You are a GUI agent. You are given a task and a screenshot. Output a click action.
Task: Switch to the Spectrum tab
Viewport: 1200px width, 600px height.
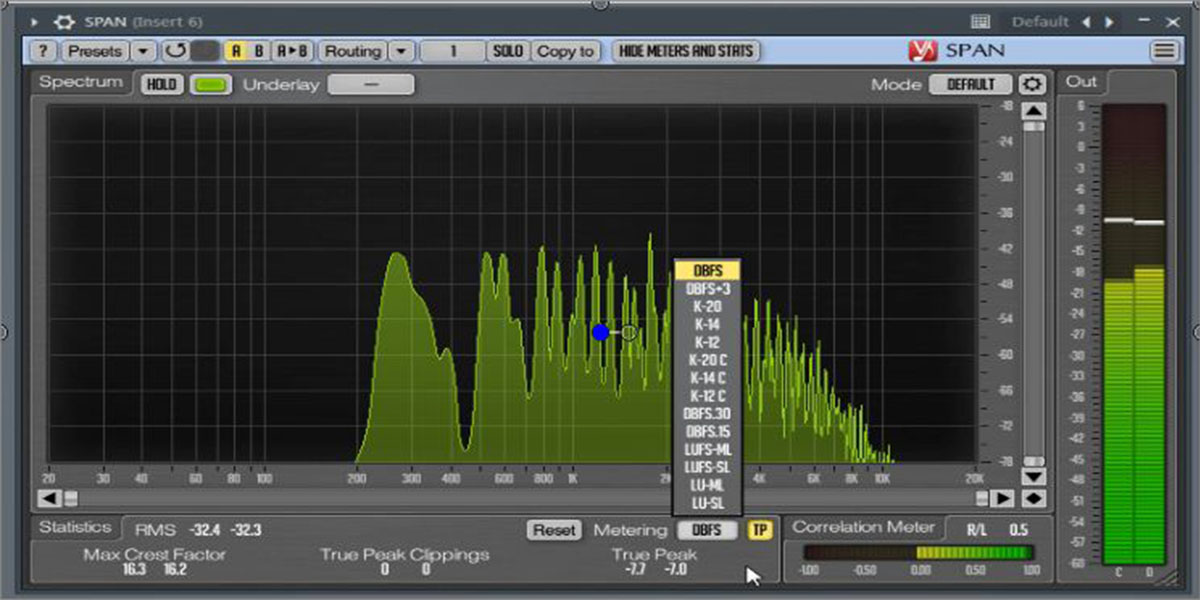[81, 82]
